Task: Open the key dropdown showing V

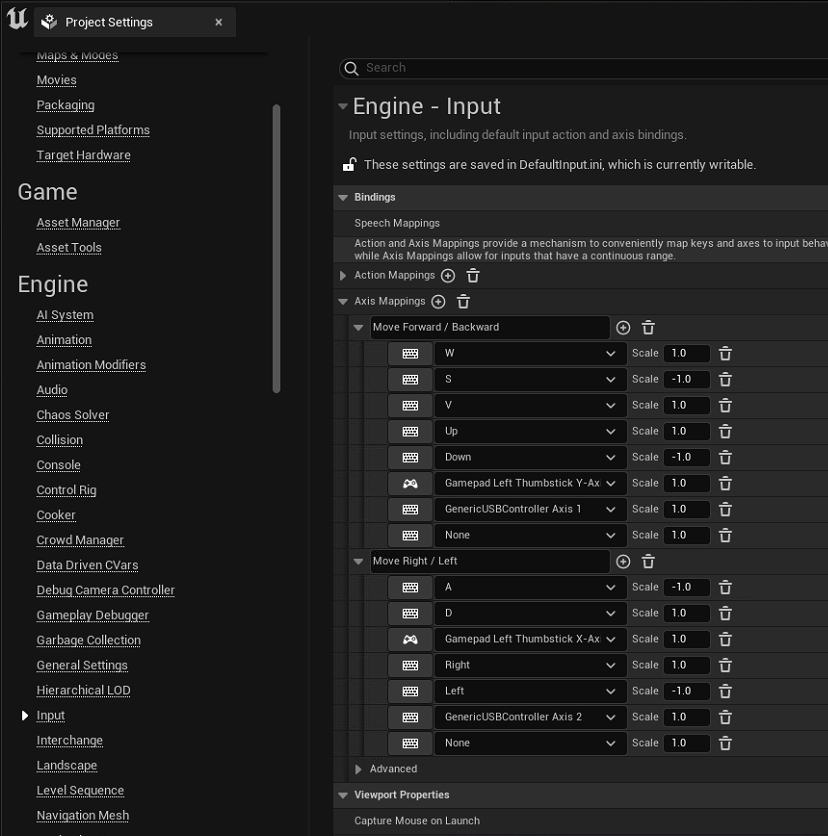Action: (x=530, y=406)
